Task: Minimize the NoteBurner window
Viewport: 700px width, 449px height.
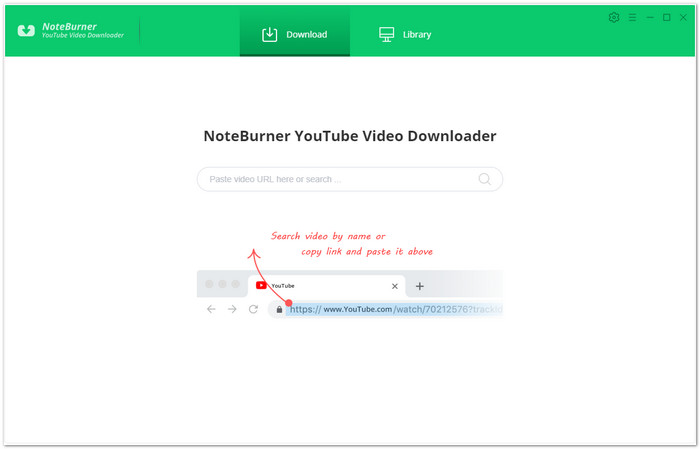Action: click(650, 17)
